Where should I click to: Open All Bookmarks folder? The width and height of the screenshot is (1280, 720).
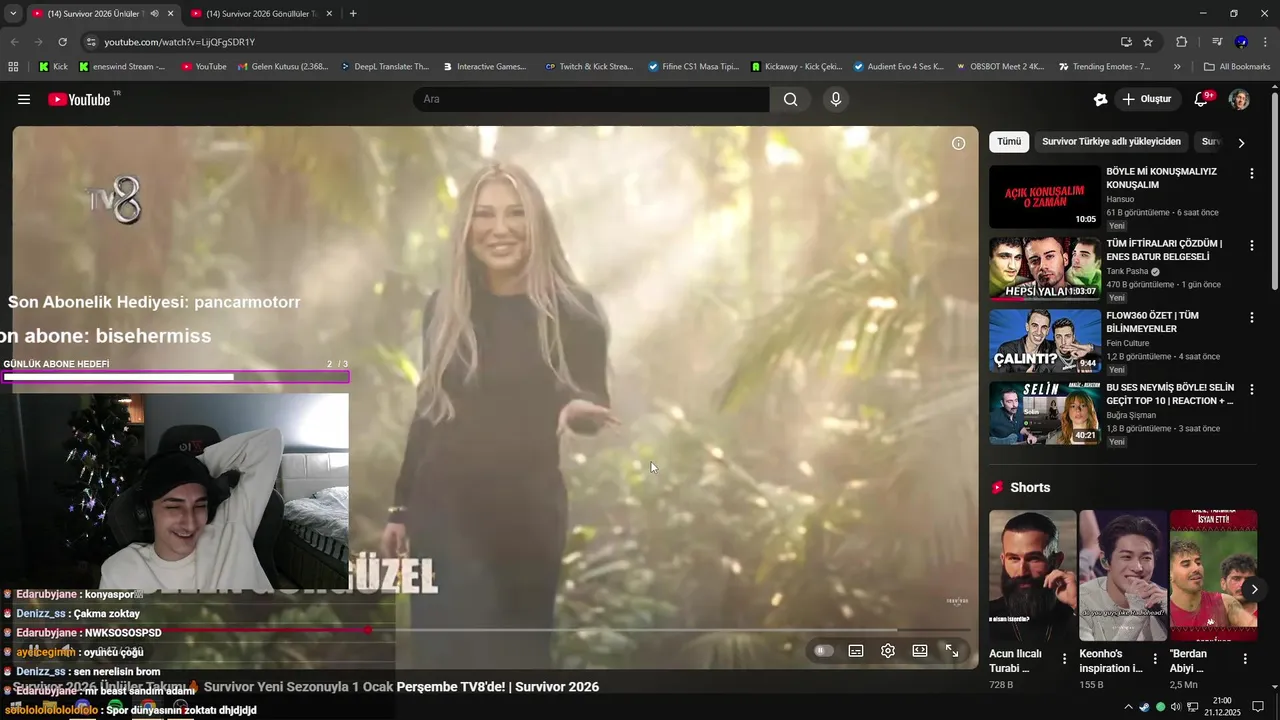[x=1237, y=67]
